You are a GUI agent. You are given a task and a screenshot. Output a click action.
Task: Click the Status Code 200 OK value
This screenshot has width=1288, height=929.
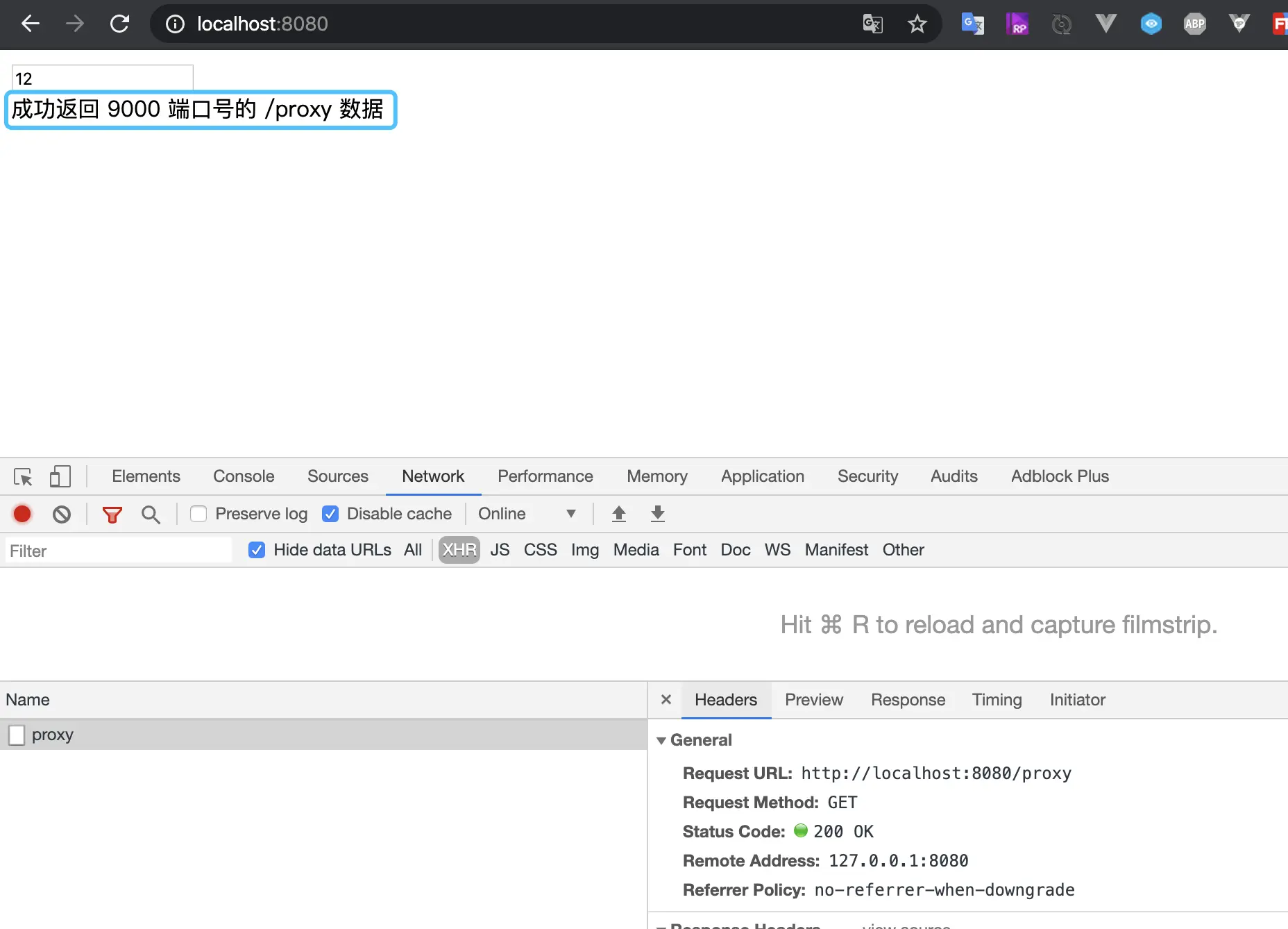point(843,832)
